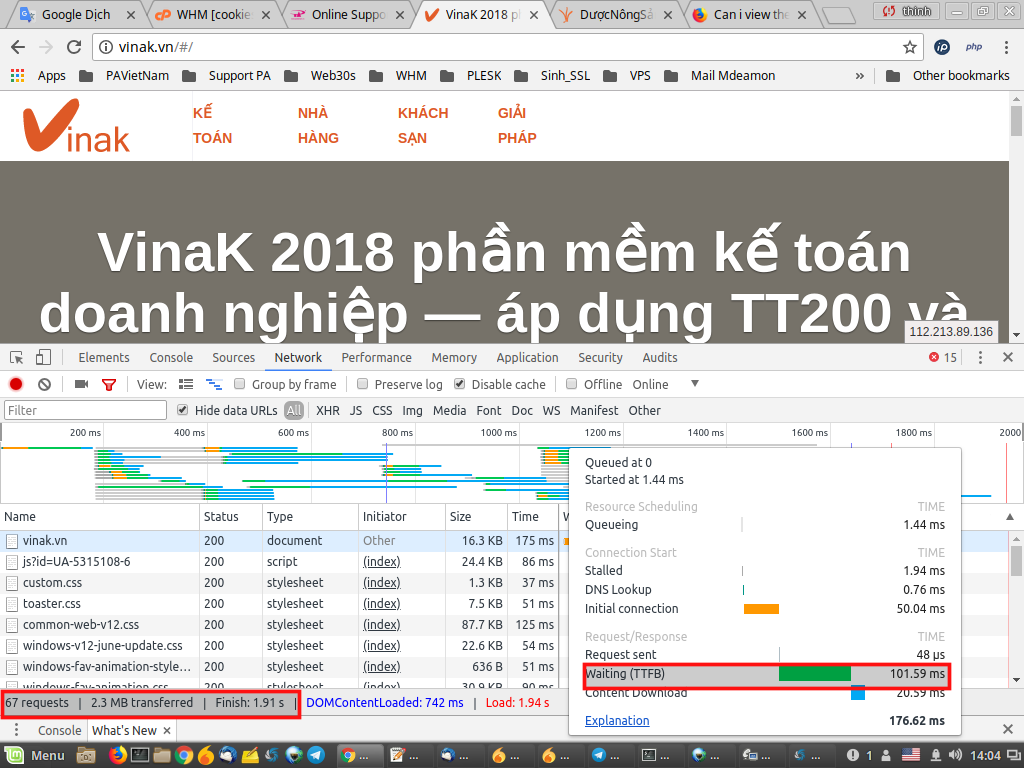1024x768 pixels.
Task: Open the NHÀ HÀNG menu link
Action: tap(318, 125)
